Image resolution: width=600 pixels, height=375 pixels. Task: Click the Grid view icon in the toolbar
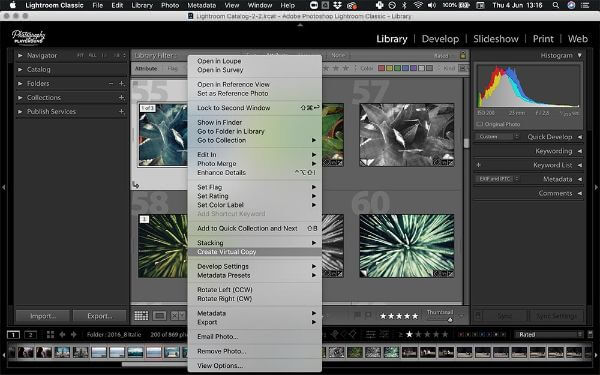point(141,316)
